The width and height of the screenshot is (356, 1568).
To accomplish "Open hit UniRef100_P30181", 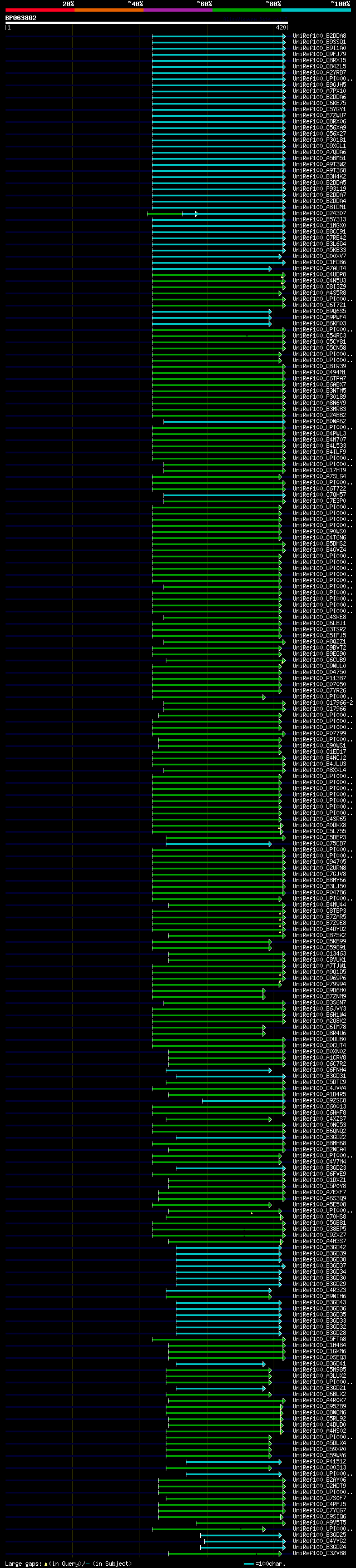I will pyautogui.click(x=319, y=140).
